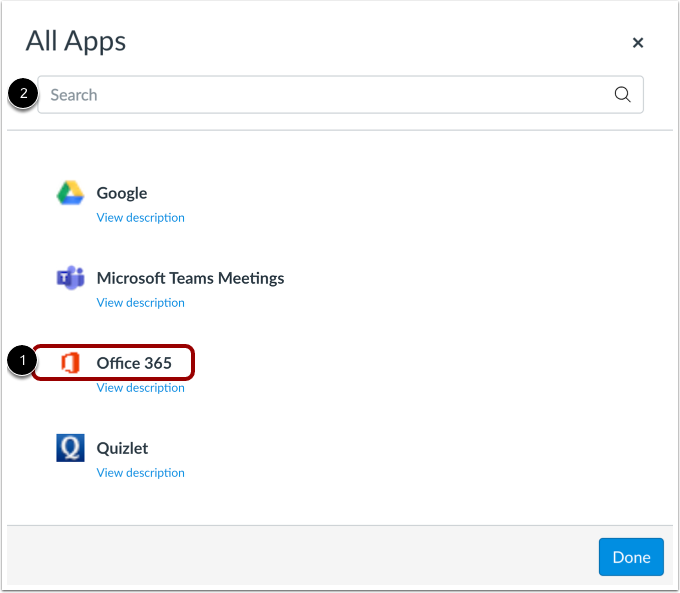Click the magnifying glass search icon
Image resolution: width=680 pixels, height=593 pixels.
(x=622, y=94)
